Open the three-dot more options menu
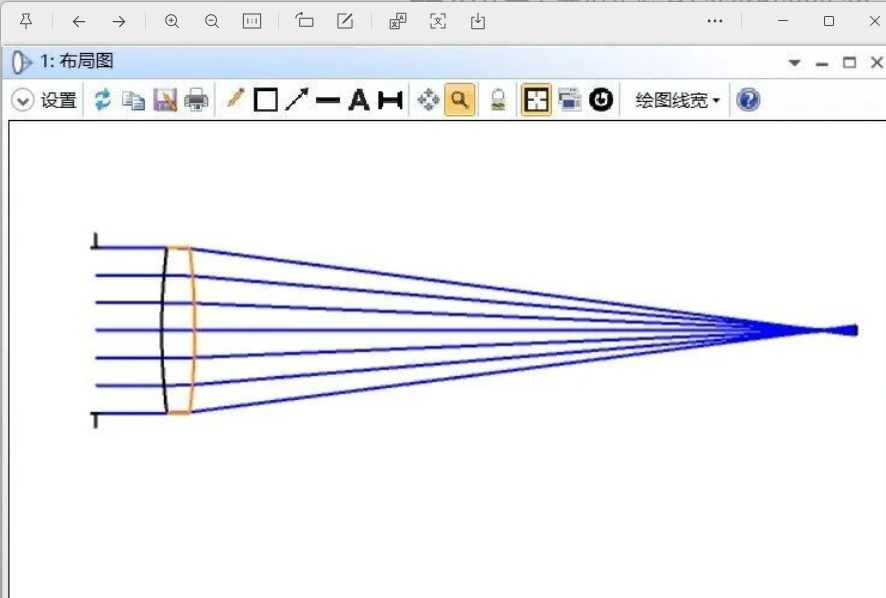Viewport: 886px width, 598px height. (x=715, y=21)
